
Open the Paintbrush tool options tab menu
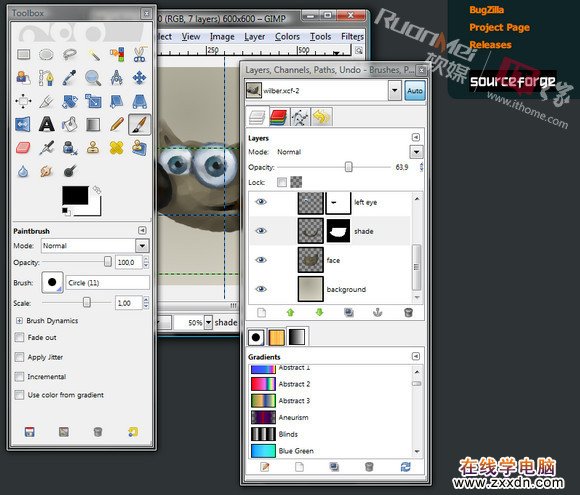tap(142, 230)
